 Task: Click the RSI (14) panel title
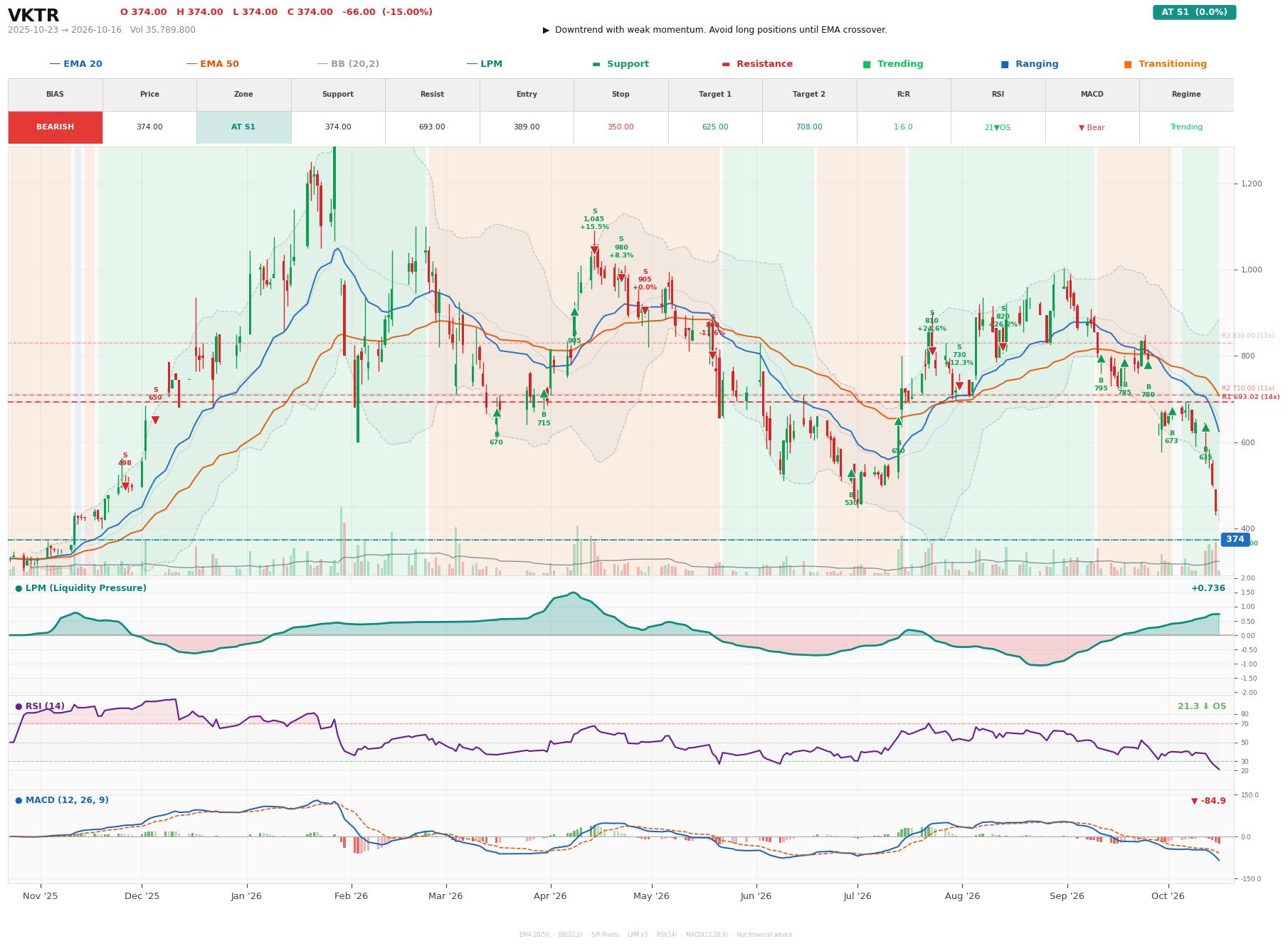coord(40,706)
